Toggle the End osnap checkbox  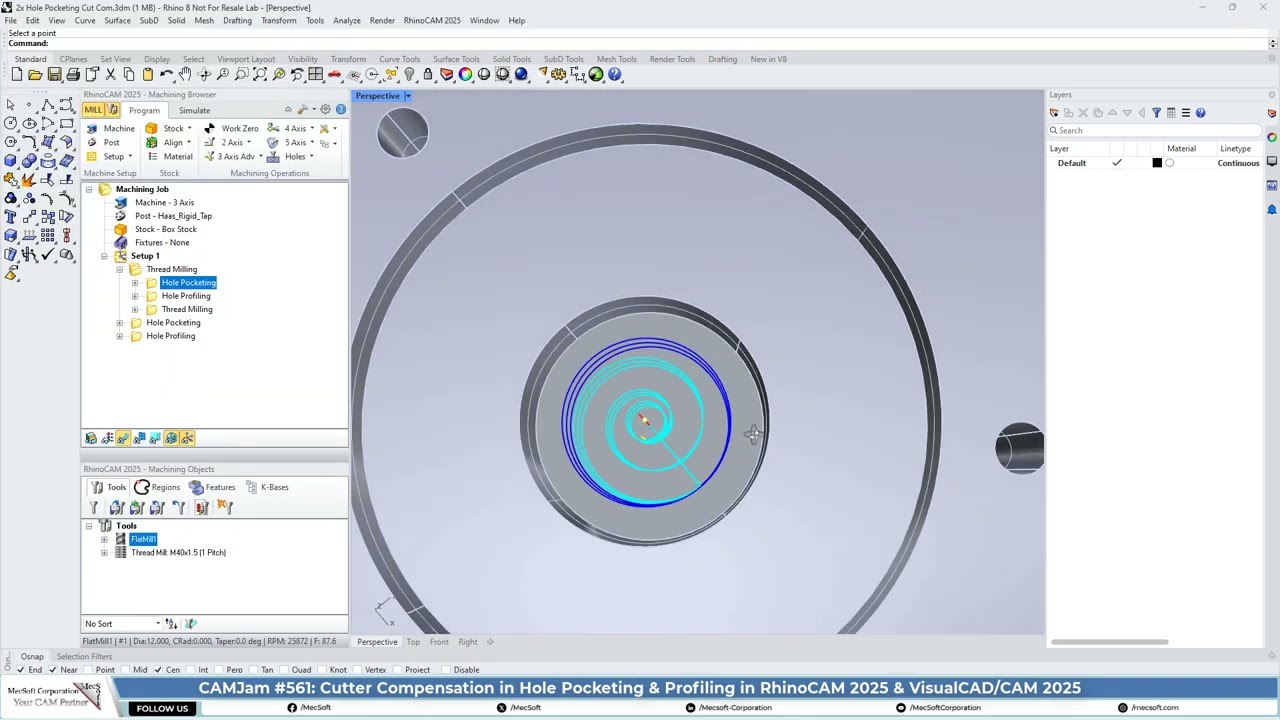coord(21,670)
